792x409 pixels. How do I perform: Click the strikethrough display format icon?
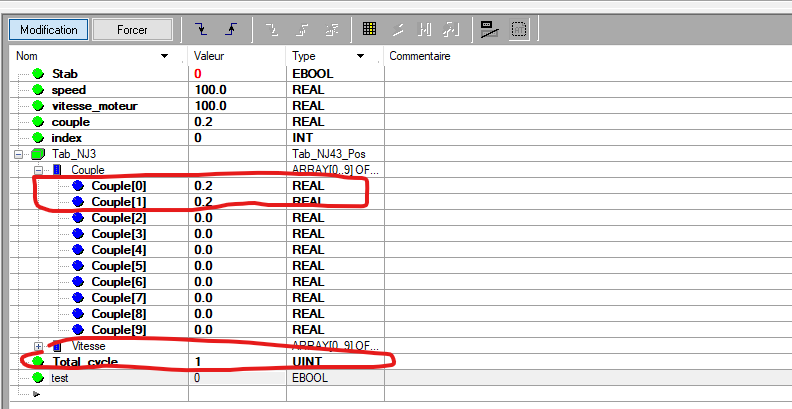pyautogui.click(x=488, y=30)
